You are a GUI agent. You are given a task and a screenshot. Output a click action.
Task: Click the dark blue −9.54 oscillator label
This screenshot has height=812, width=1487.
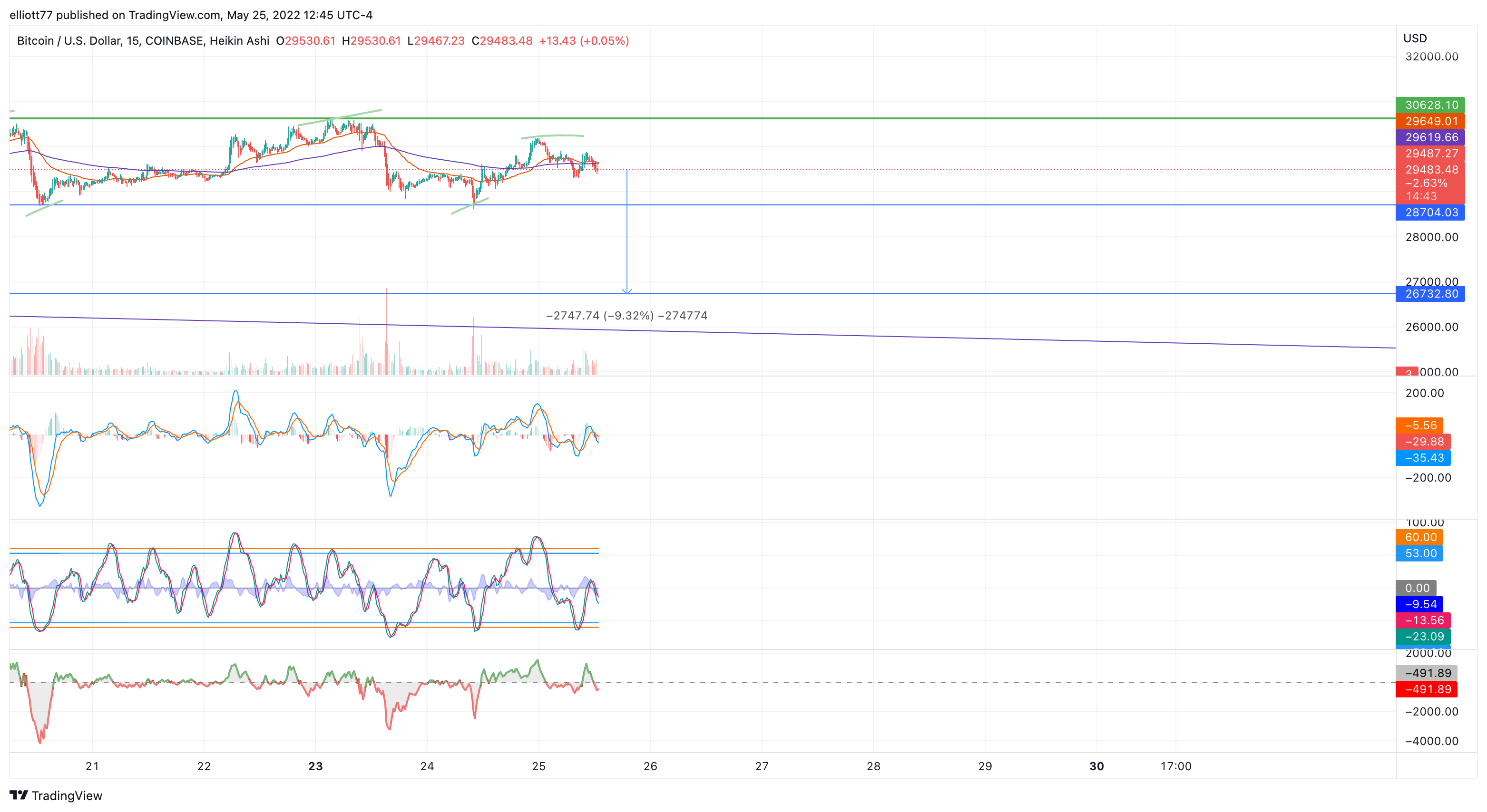(1419, 604)
